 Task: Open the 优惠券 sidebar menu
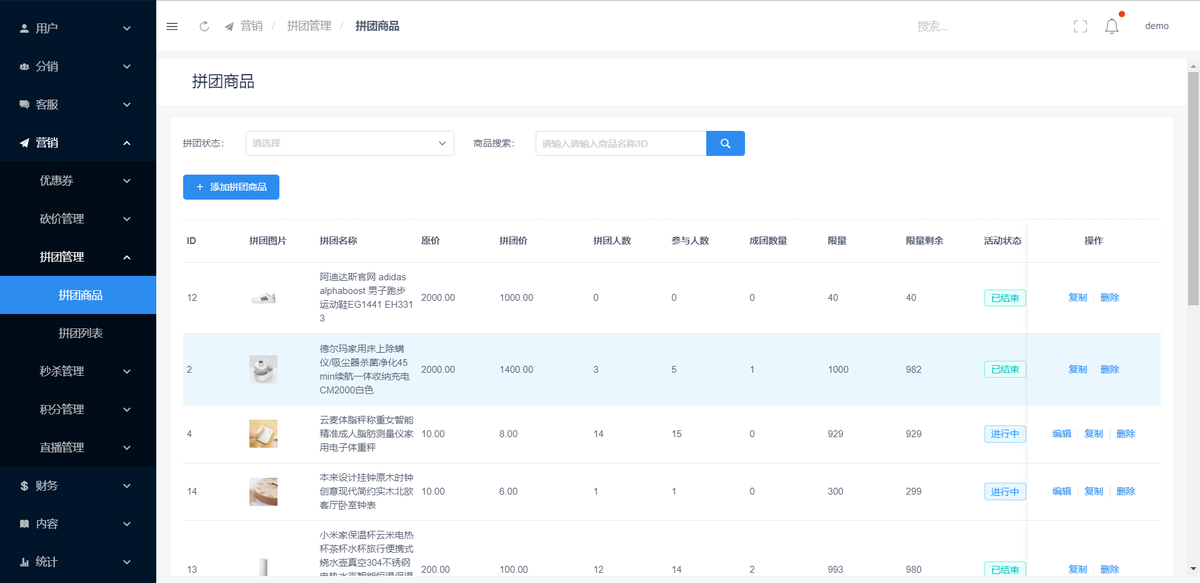click(78, 181)
